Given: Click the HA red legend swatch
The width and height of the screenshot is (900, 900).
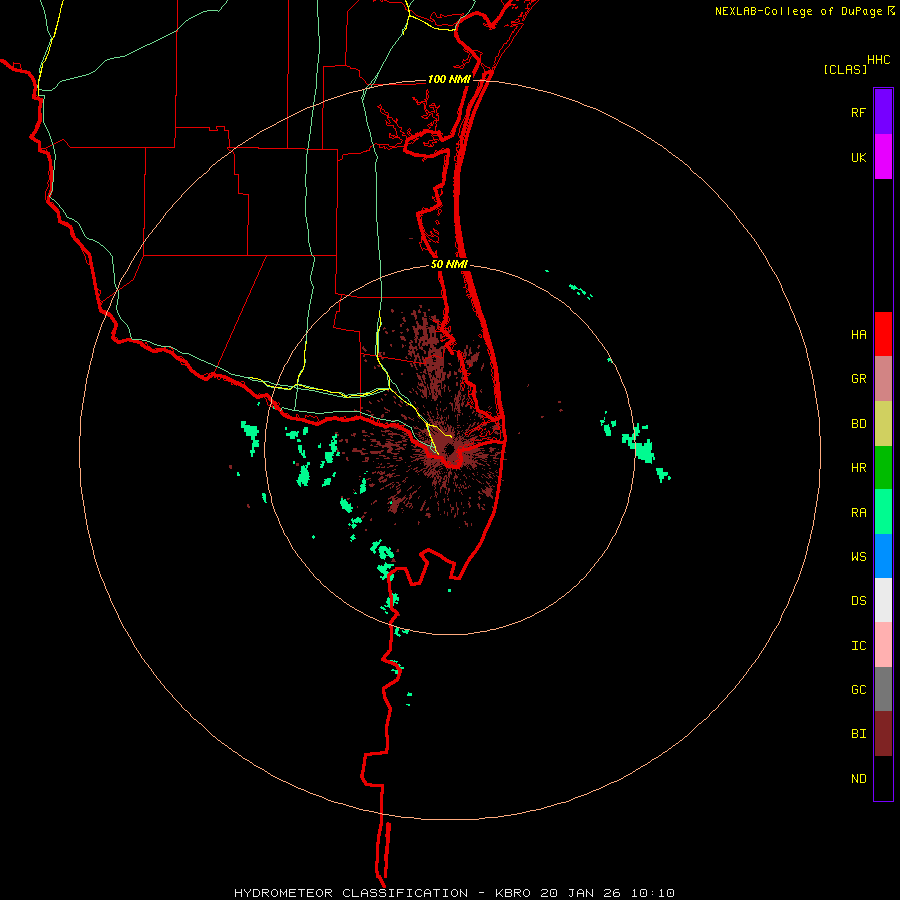Looking at the screenshot, I should (883, 334).
